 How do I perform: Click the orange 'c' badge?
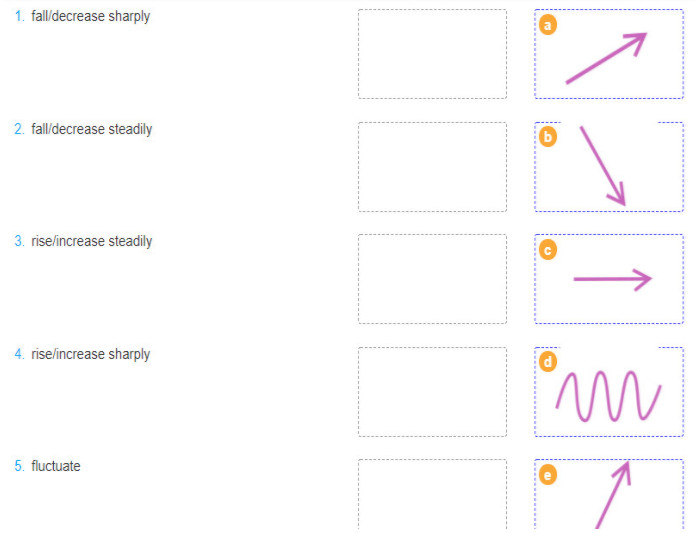point(548,250)
